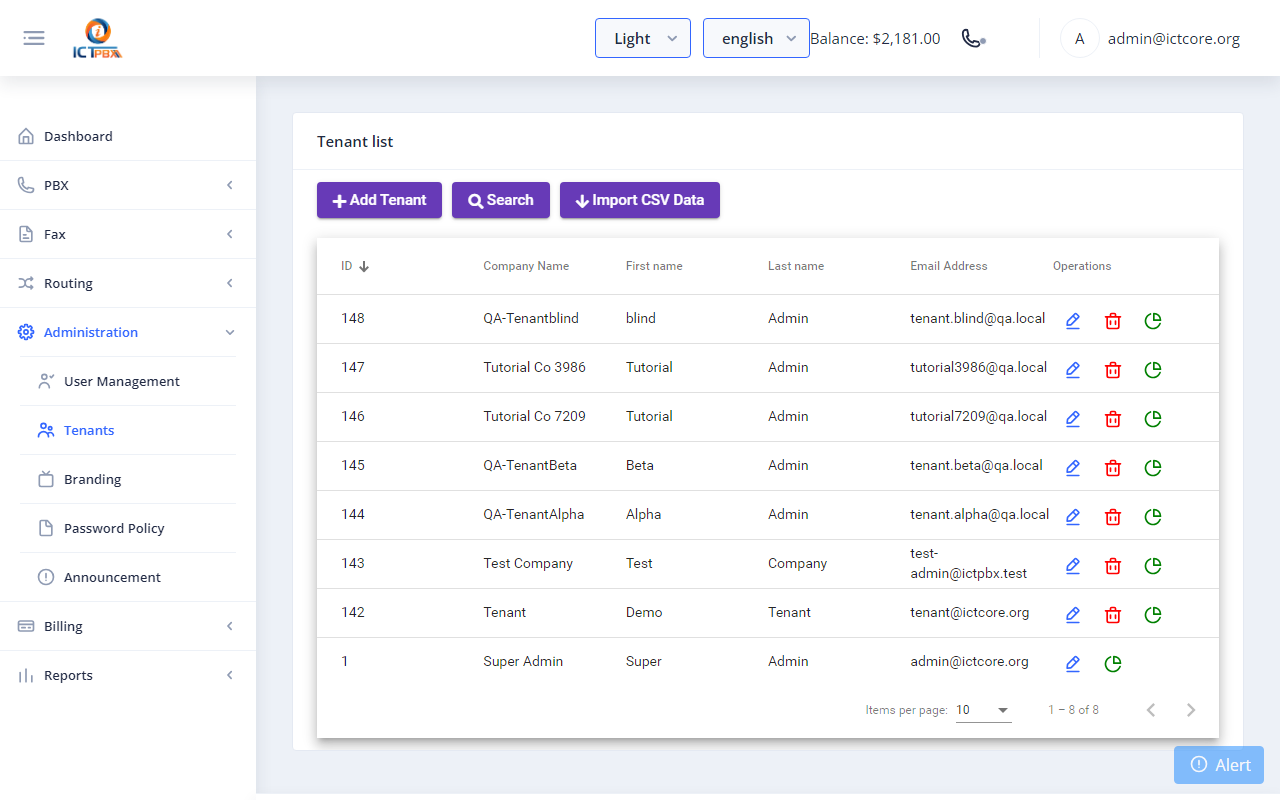The width and height of the screenshot is (1280, 800).
Task: Delete the tenant with ID 142
Action: click(x=1112, y=614)
